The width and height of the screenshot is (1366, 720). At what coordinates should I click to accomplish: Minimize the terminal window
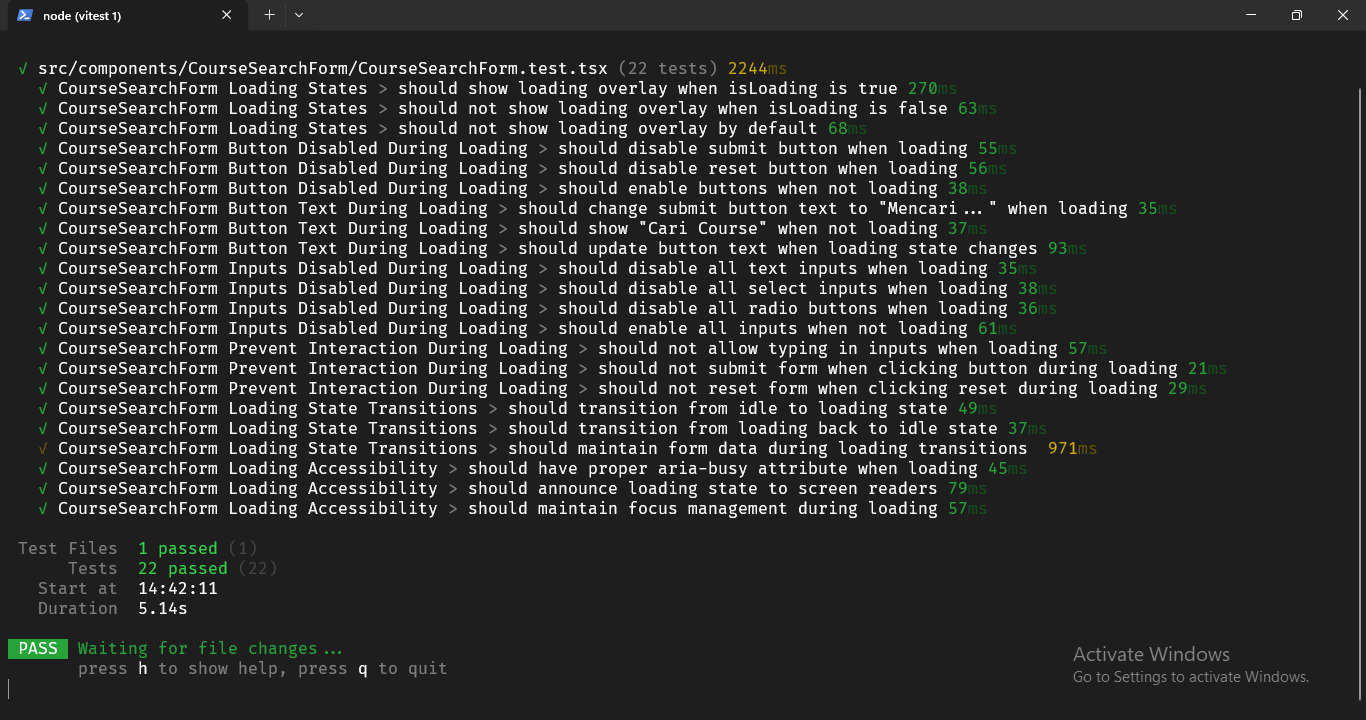click(1251, 15)
